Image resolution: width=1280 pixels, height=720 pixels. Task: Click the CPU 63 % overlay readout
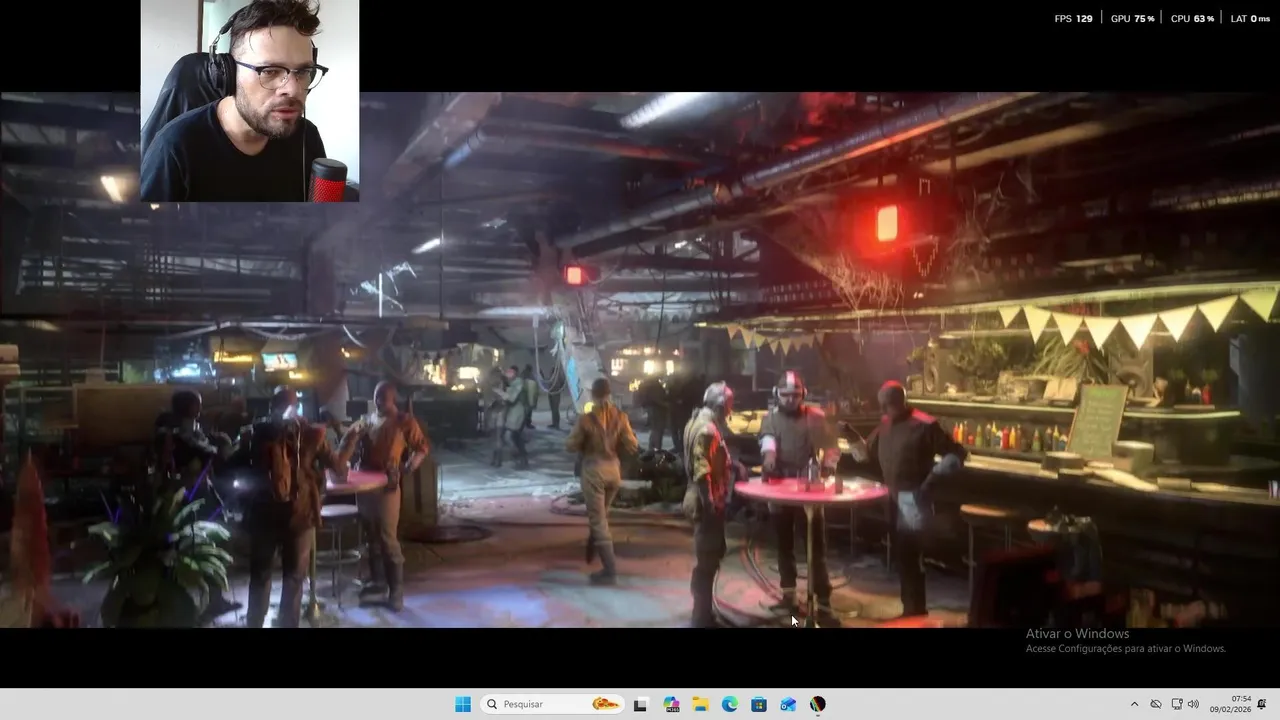pos(1192,18)
